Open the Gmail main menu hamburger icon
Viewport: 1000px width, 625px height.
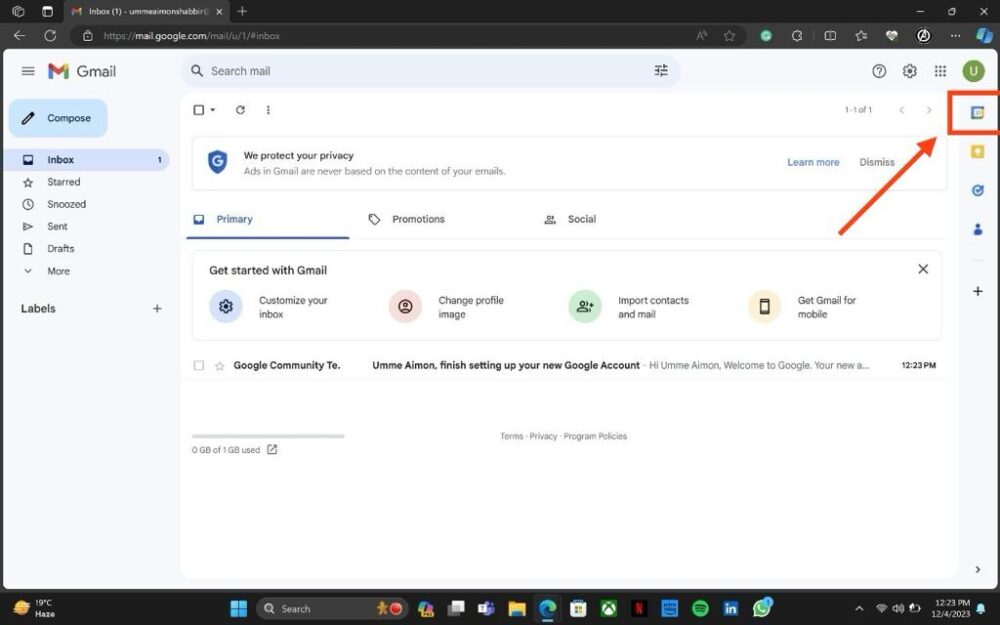[28, 71]
